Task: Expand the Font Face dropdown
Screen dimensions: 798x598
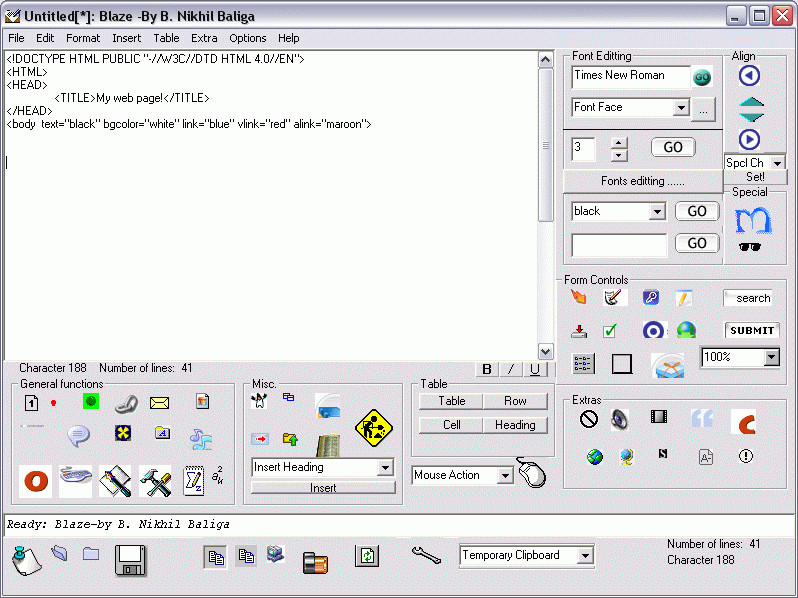Action: 680,107
